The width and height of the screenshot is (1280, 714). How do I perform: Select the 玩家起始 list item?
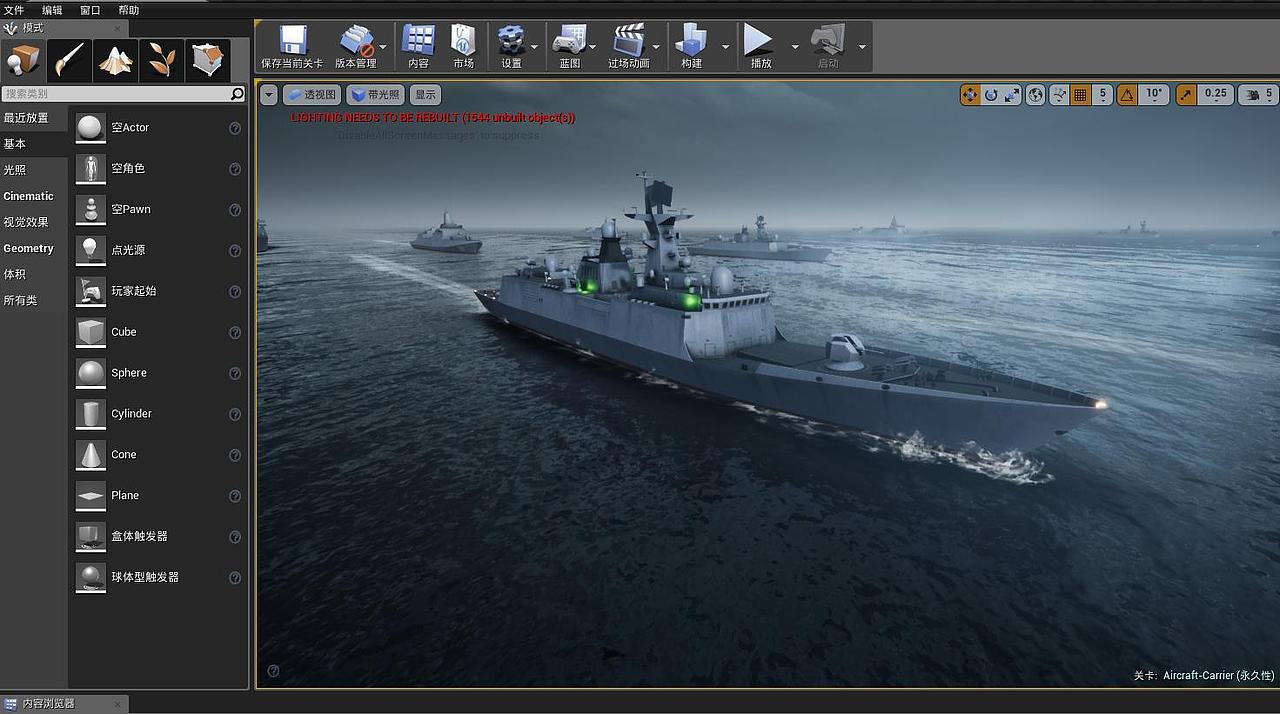(x=159, y=291)
